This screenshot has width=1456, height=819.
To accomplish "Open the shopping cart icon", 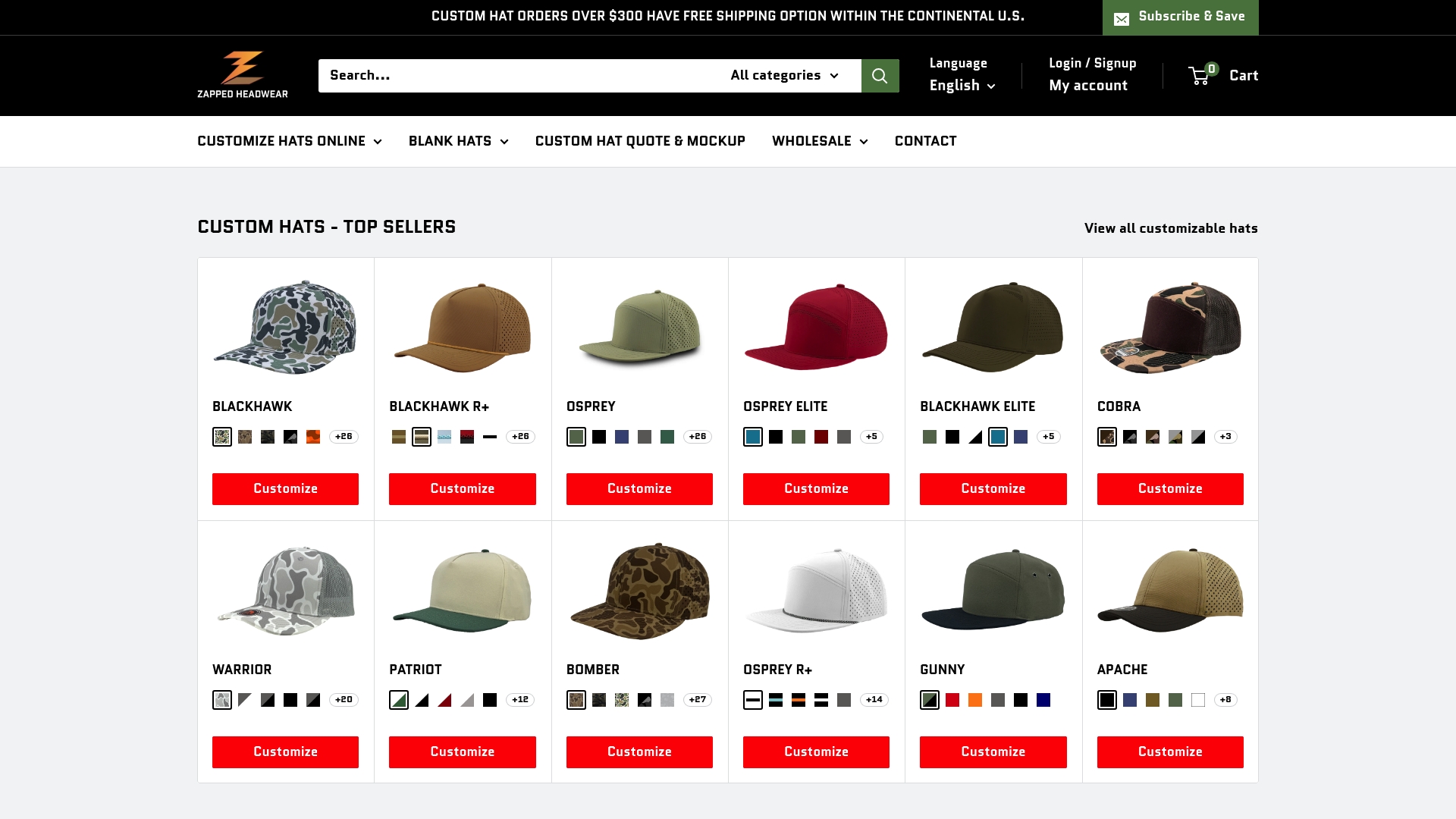I will coord(1200,75).
